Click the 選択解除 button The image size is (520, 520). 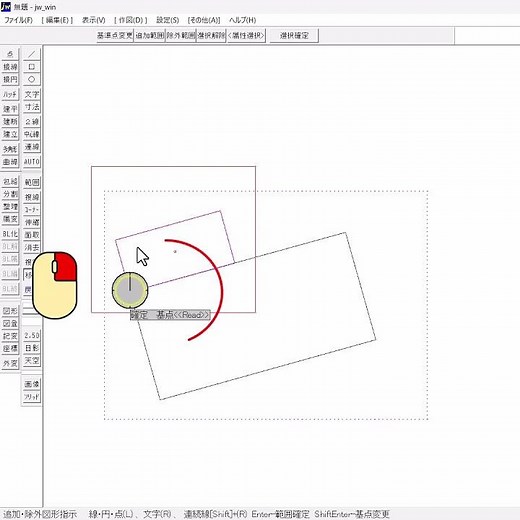pos(211,35)
